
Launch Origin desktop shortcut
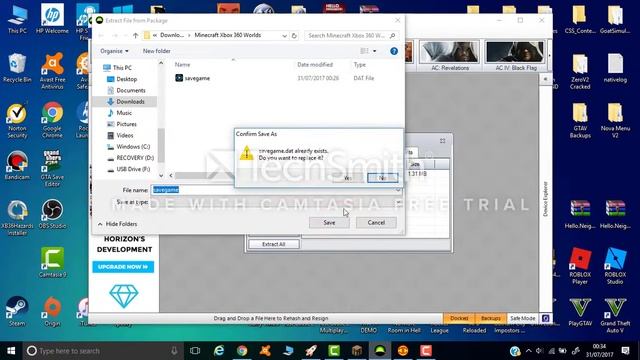coord(52,311)
